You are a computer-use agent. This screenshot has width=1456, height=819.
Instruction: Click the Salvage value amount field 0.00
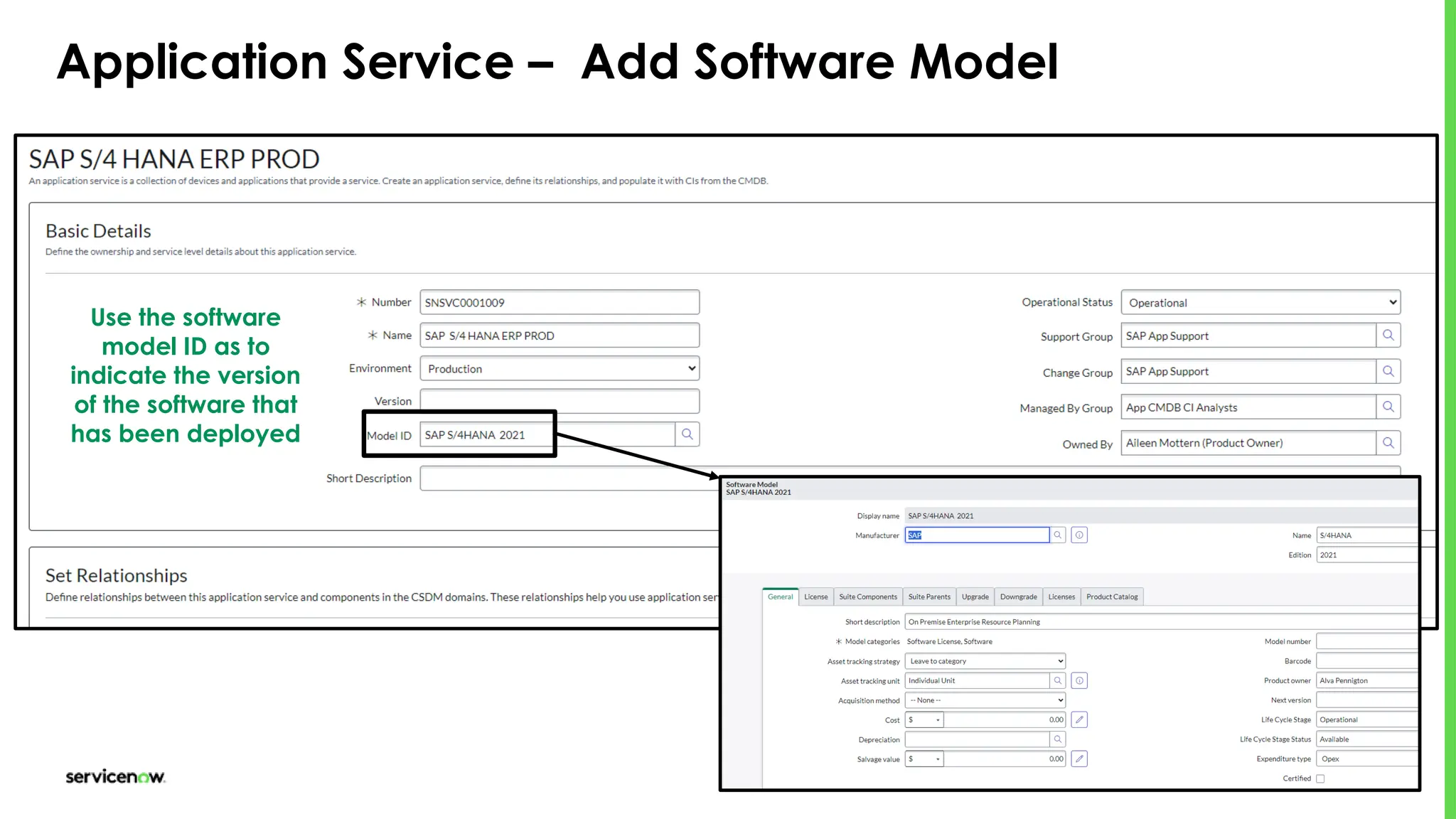1005,759
